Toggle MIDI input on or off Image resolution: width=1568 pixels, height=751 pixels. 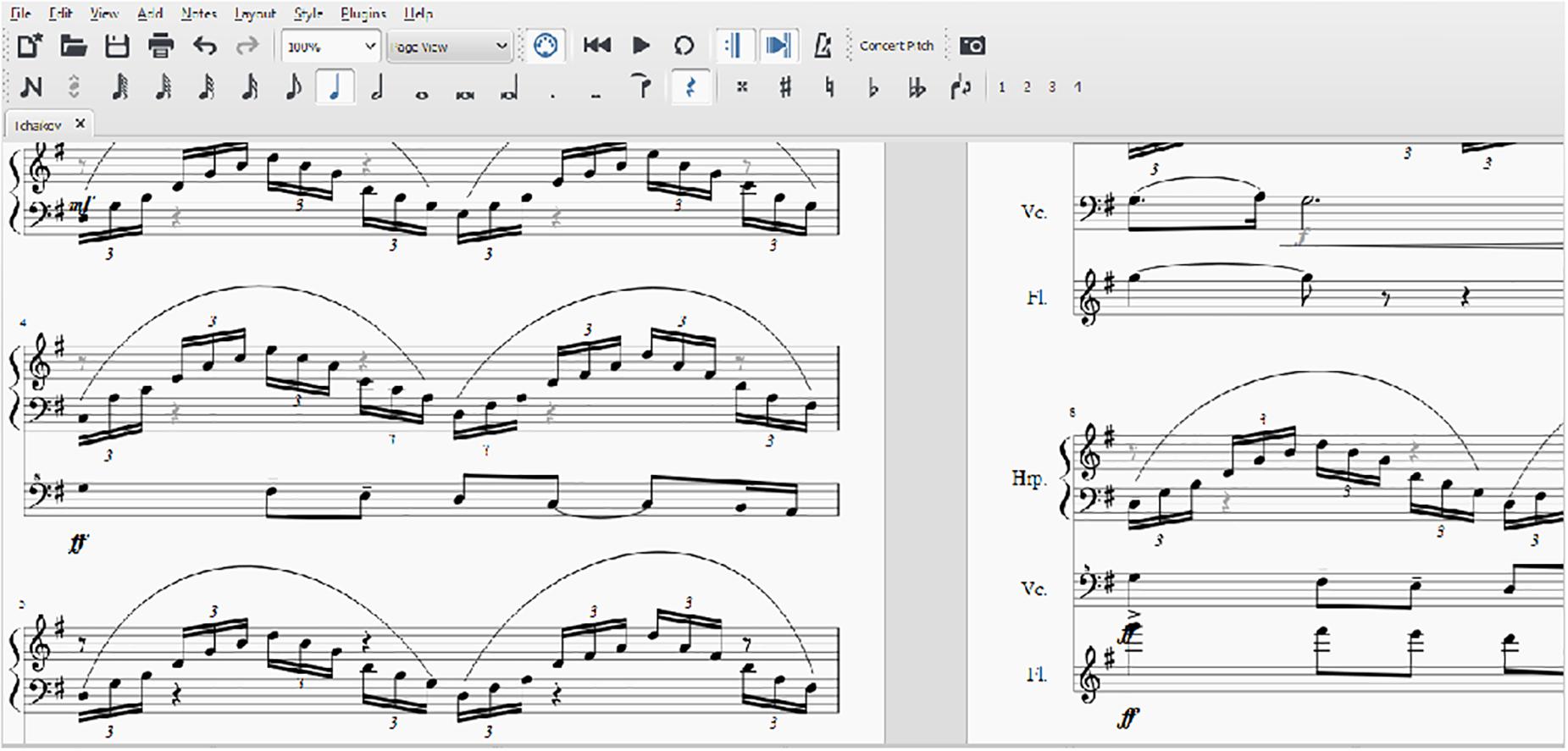pyautogui.click(x=546, y=46)
